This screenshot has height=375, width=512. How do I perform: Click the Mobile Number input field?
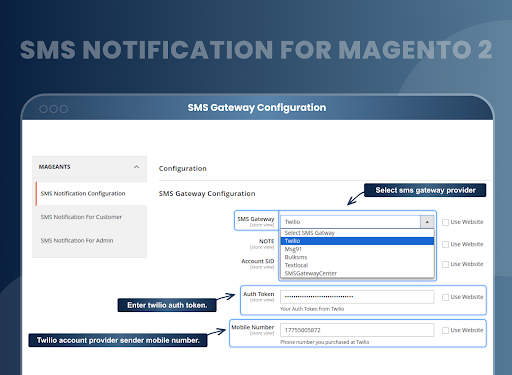(x=357, y=330)
